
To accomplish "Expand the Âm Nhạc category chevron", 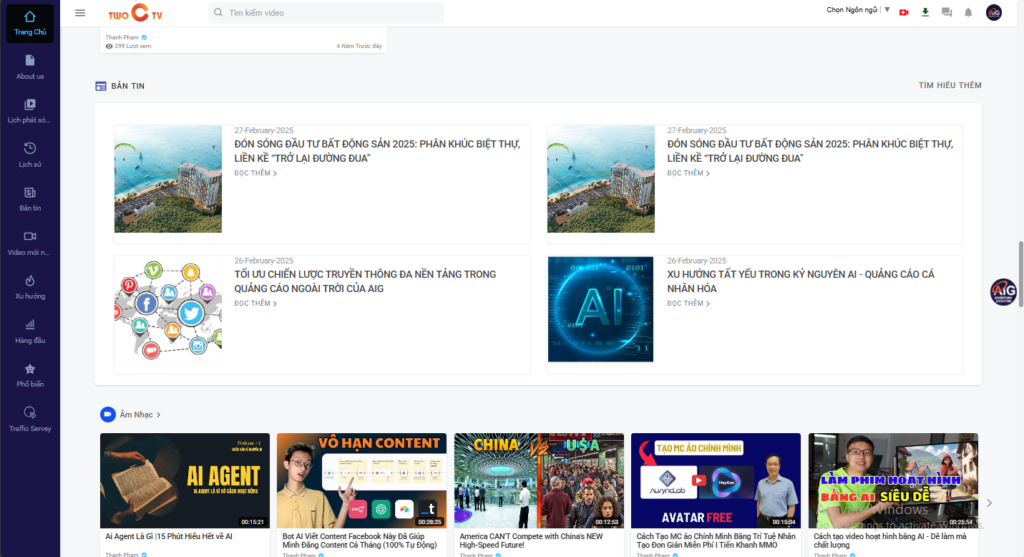I will [x=159, y=415].
